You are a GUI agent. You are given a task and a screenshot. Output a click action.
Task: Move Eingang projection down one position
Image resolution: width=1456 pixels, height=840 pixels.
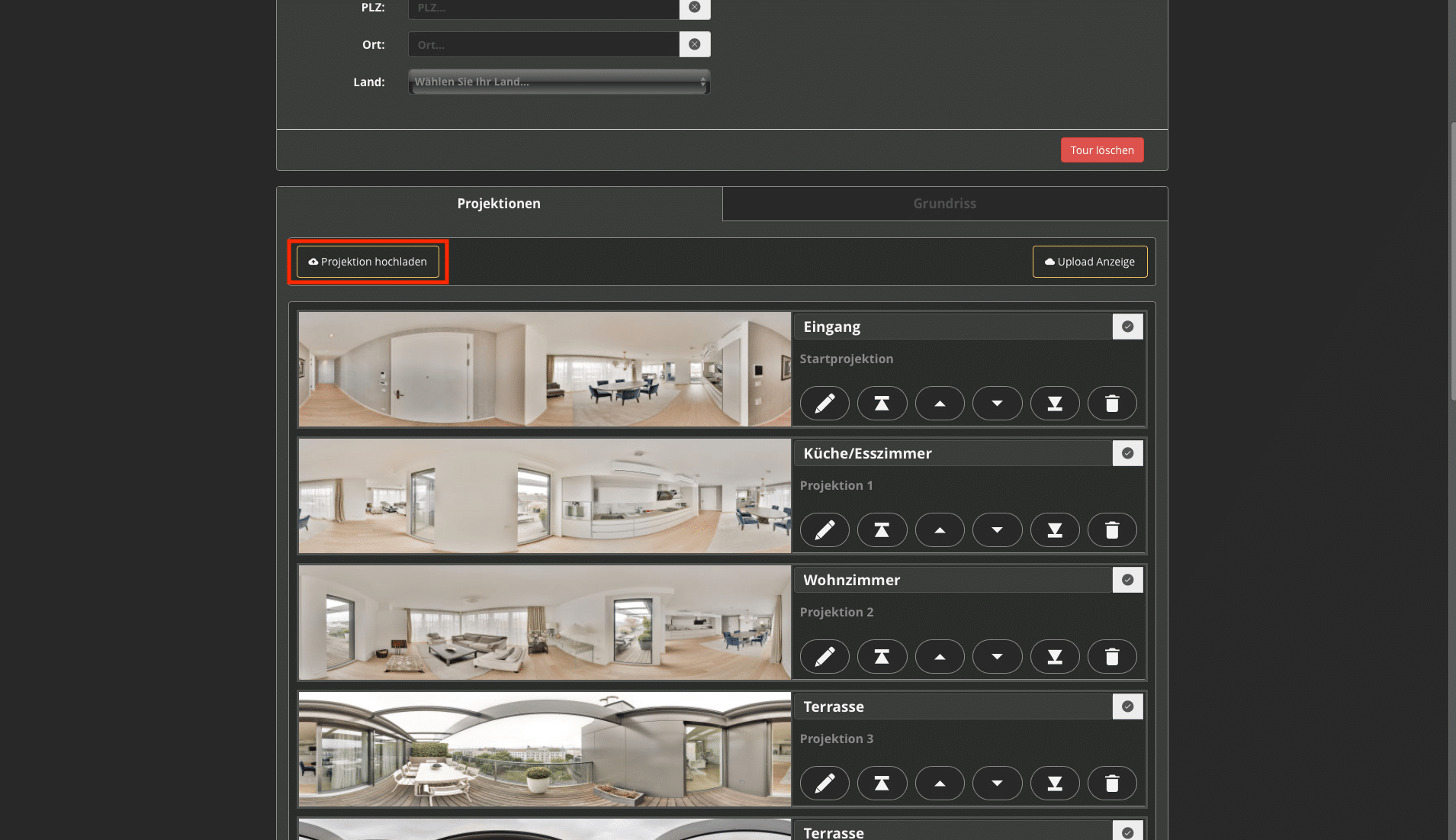click(997, 404)
